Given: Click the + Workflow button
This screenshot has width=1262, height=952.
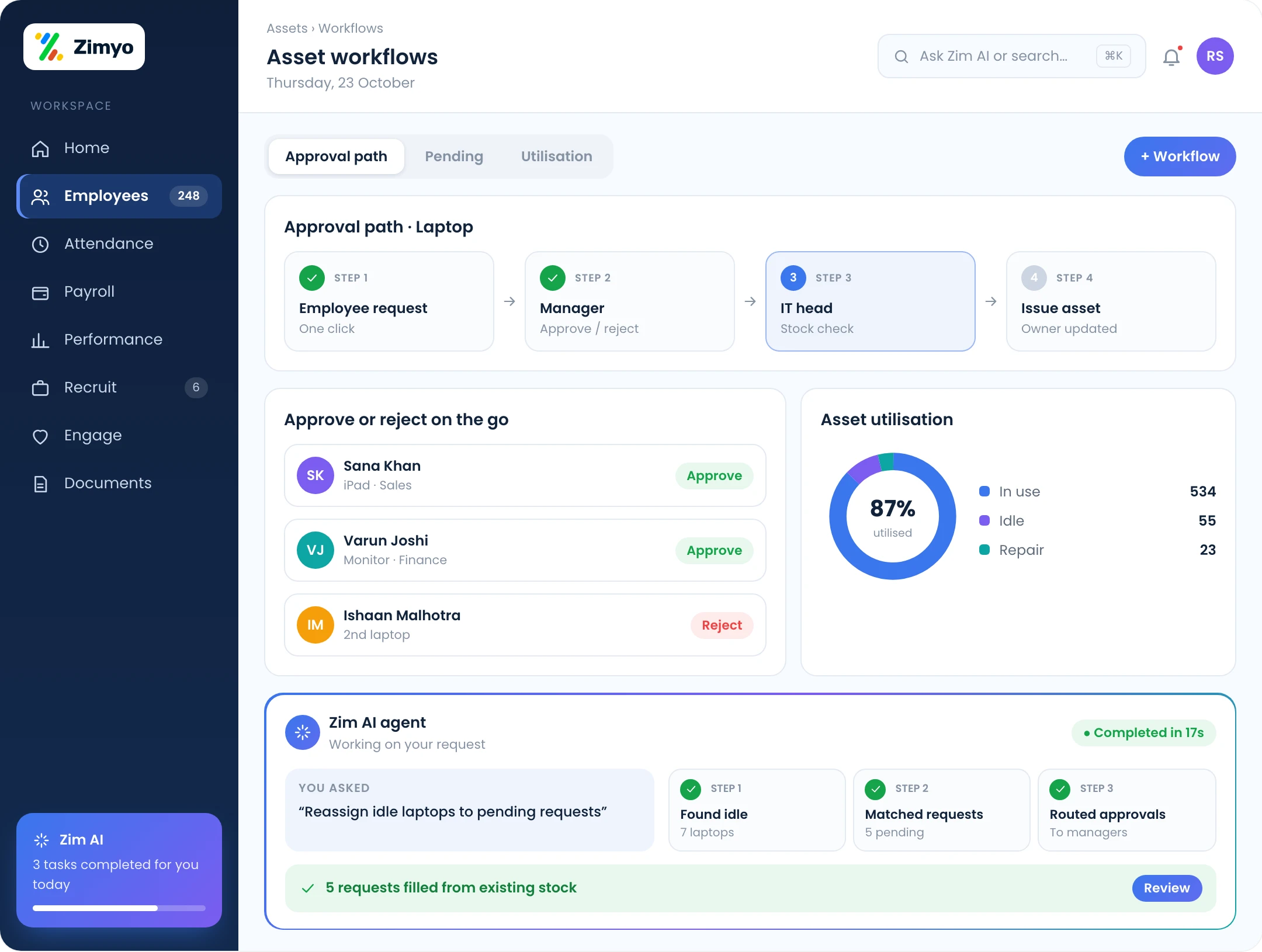Looking at the screenshot, I should tap(1180, 157).
